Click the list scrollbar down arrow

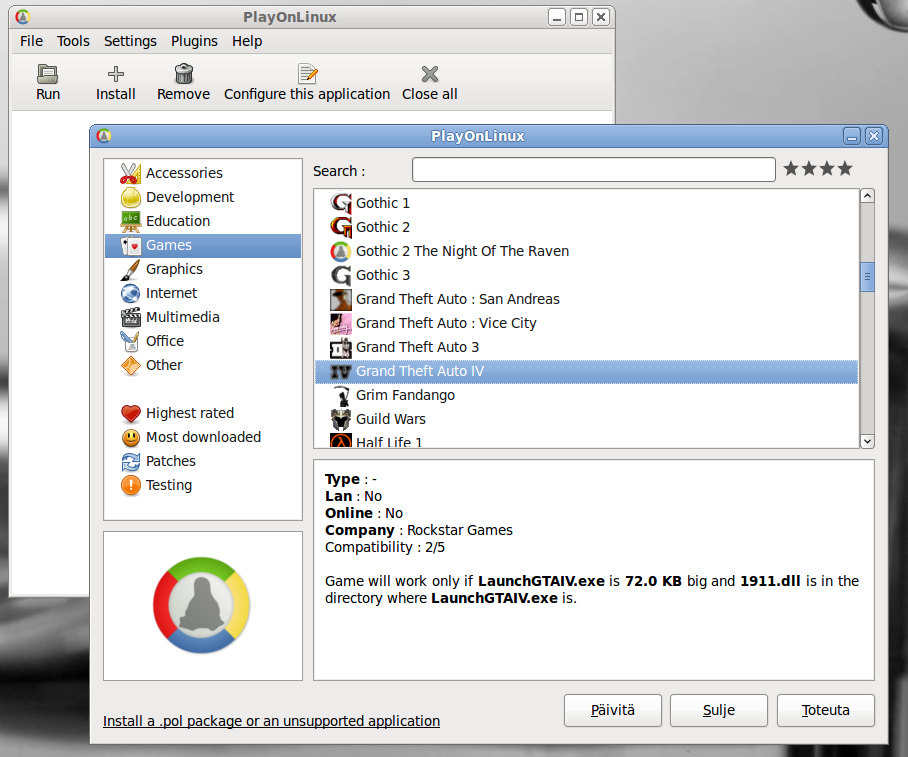(867, 440)
